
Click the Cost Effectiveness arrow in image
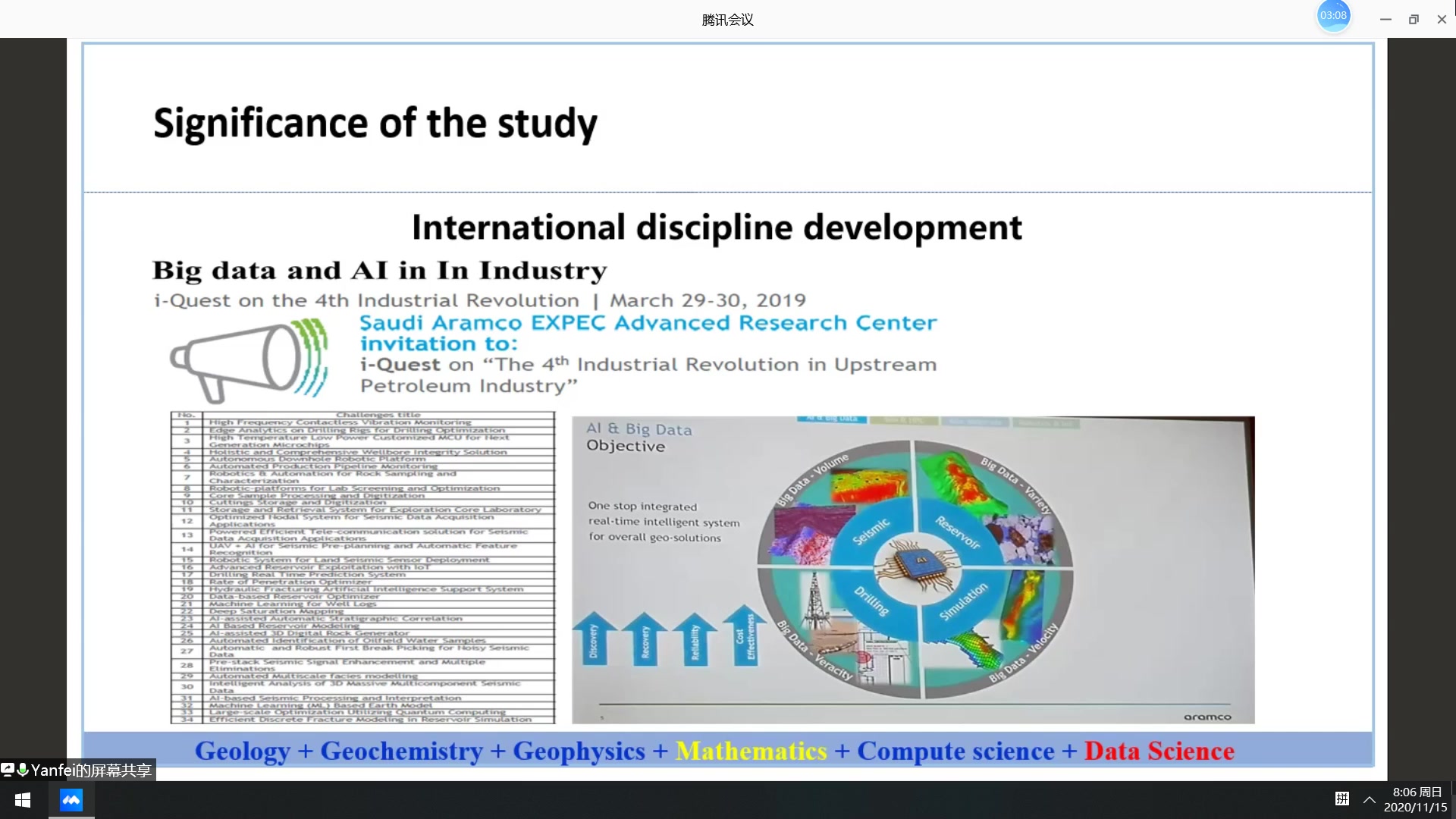point(745,635)
